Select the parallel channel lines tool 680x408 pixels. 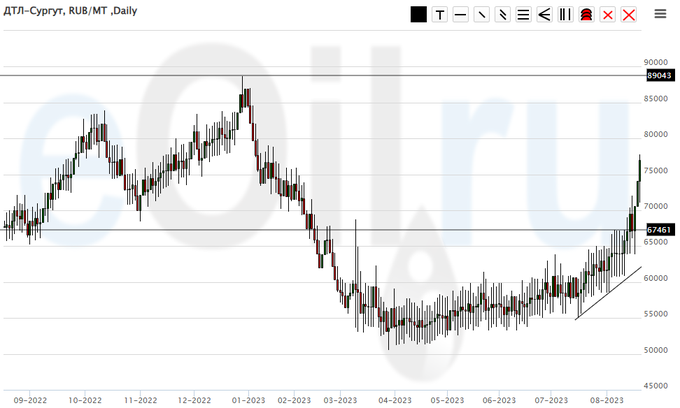[x=502, y=14]
